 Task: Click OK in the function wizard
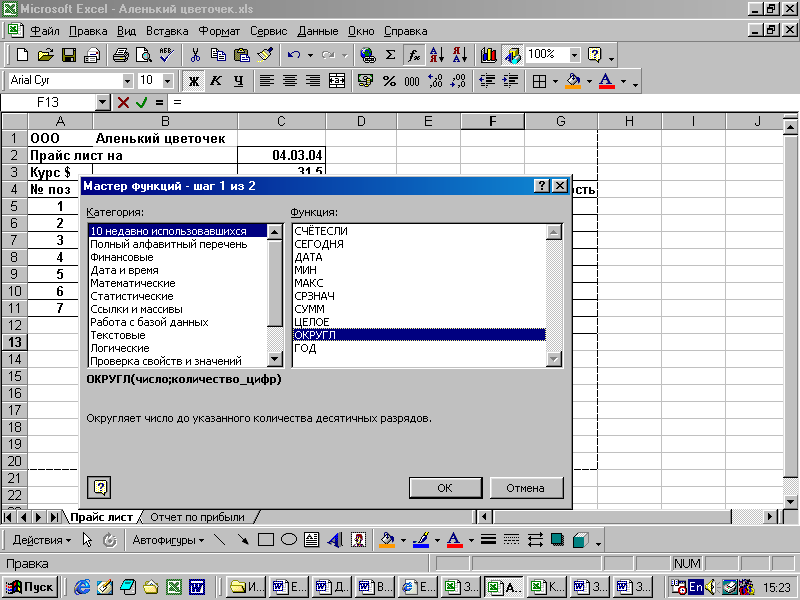(x=445, y=488)
